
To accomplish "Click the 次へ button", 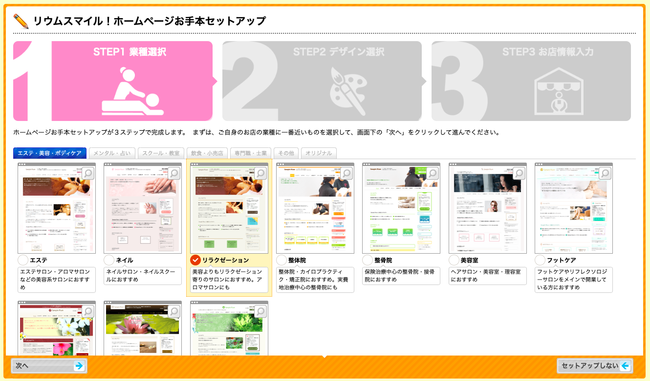I will click(x=49, y=366).
